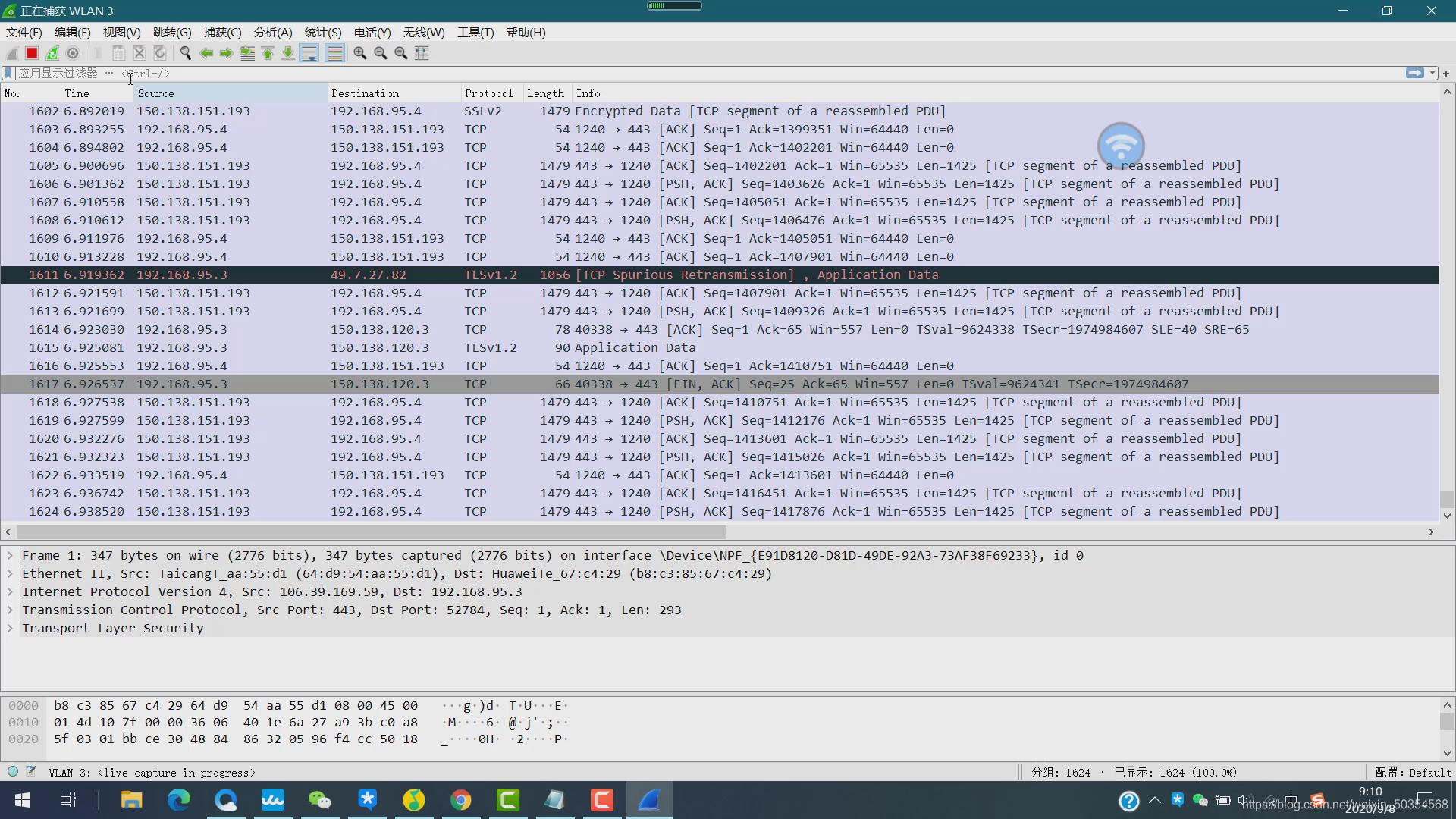This screenshot has width=1456, height=819.
Task: Sort packets by Protocol column header
Action: (x=488, y=93)
